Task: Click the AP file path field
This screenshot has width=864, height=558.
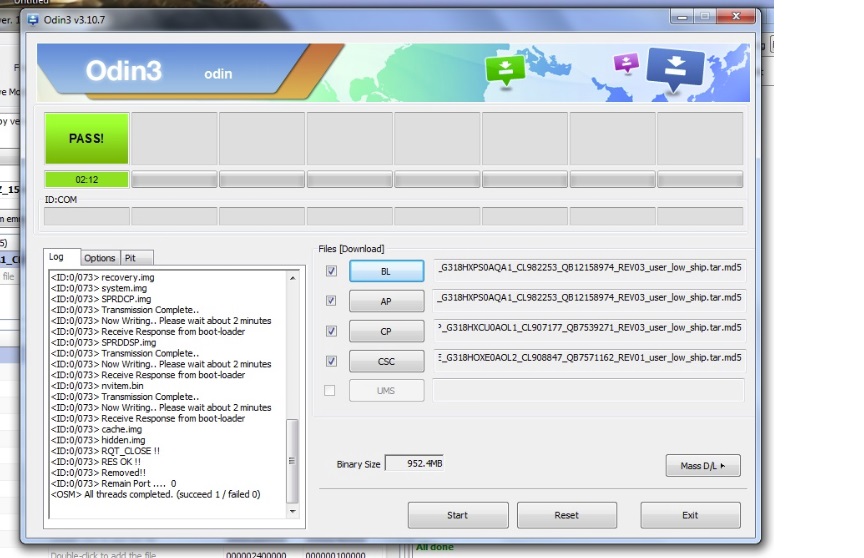Action: tap(589, 300)
